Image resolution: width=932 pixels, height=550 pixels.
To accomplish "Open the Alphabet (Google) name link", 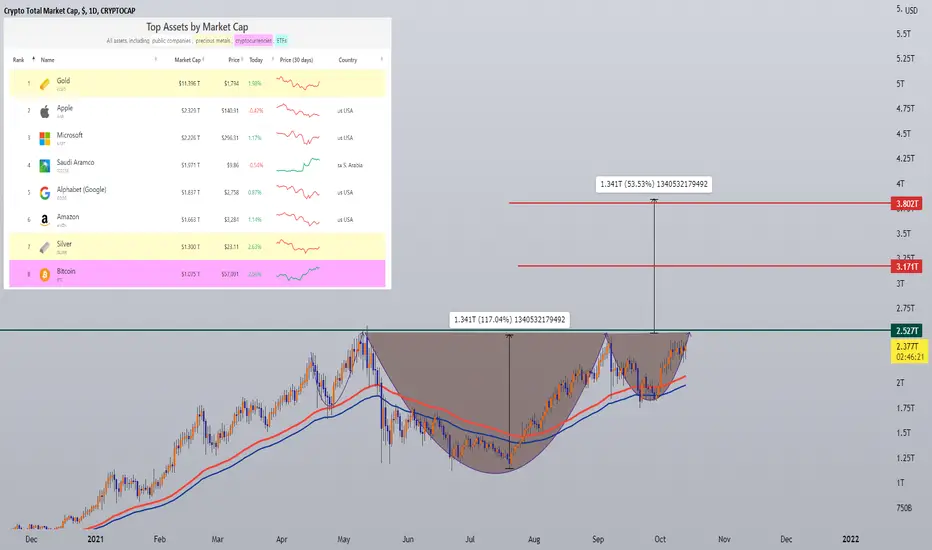I will (81, 190).
